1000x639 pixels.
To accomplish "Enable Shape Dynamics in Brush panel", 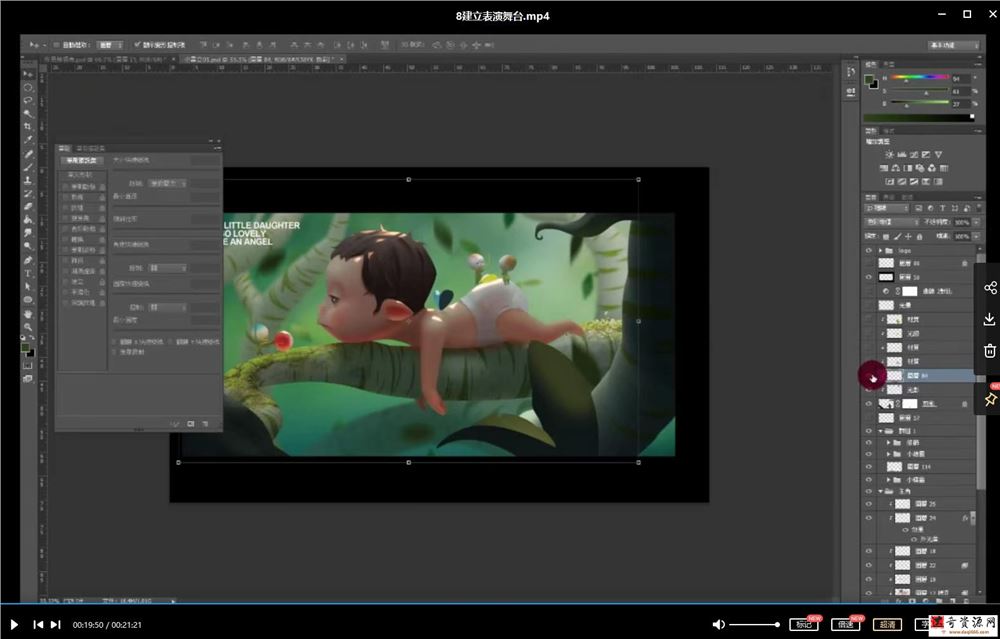I will click(66, 187).
